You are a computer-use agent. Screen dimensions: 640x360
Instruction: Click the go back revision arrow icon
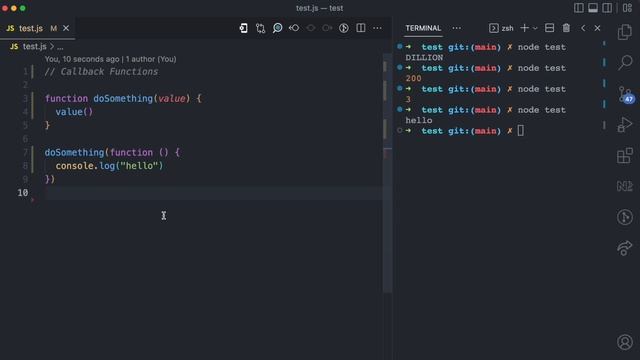click(294, 28)
